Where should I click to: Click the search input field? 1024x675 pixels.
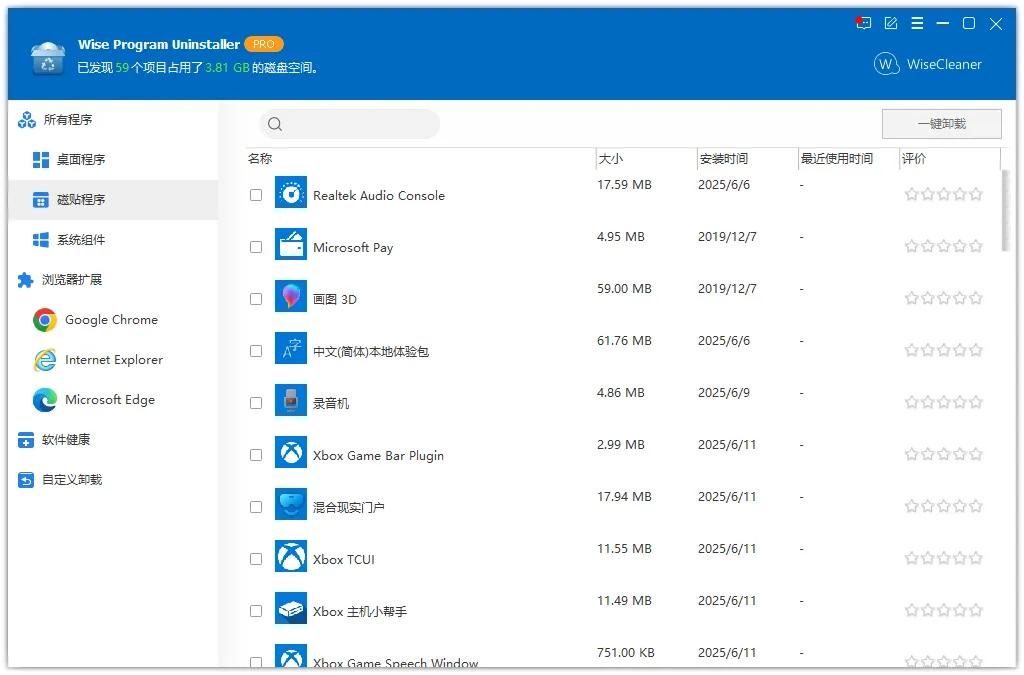click(x=349, y=124)
